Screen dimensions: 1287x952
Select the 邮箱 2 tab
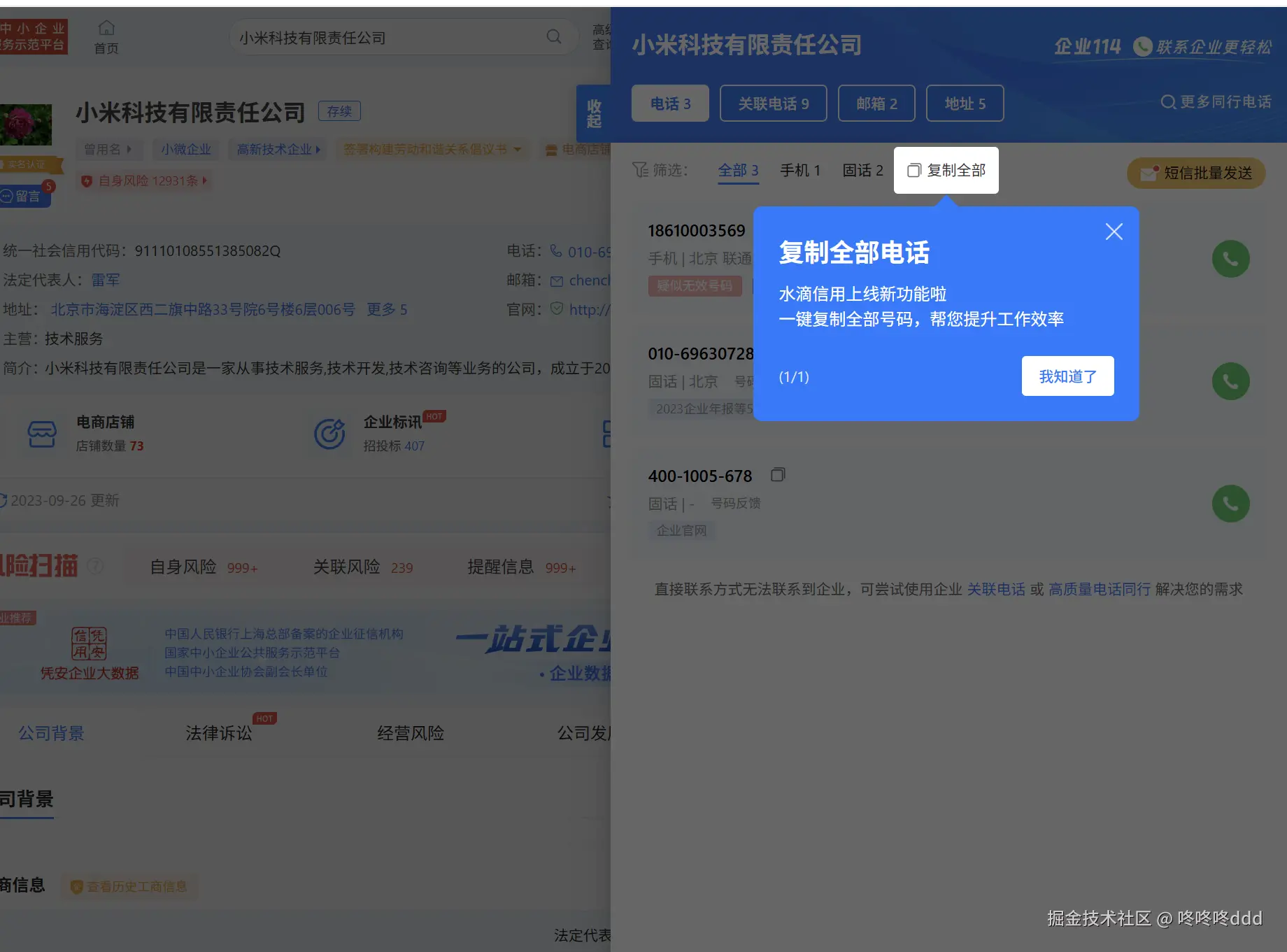tap(876, 104)
